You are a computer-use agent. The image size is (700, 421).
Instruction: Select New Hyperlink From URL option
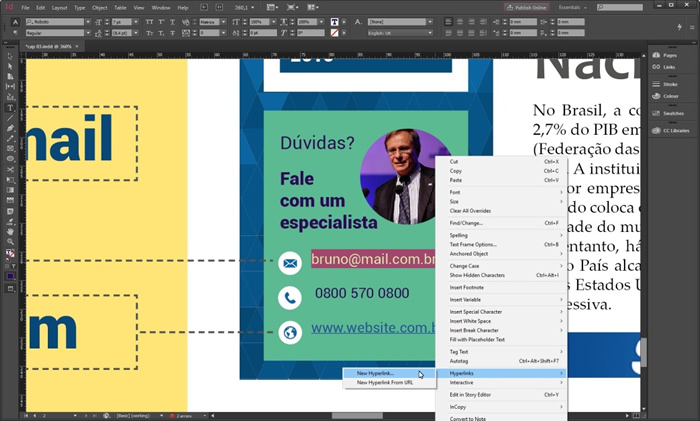click(x=385, y=382)
